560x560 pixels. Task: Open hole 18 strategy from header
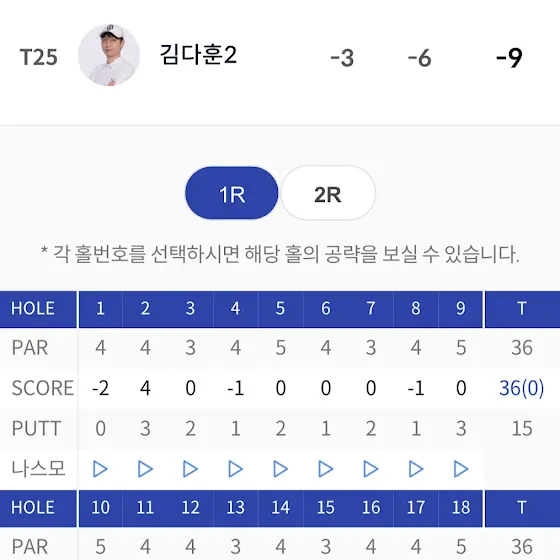[x=461, y=508]
